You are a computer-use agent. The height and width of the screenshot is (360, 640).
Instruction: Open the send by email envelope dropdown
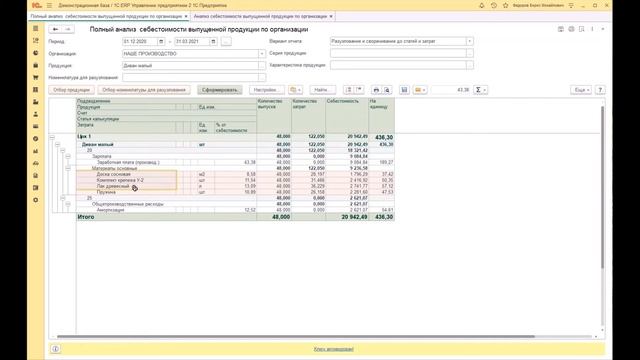point(420,90)
